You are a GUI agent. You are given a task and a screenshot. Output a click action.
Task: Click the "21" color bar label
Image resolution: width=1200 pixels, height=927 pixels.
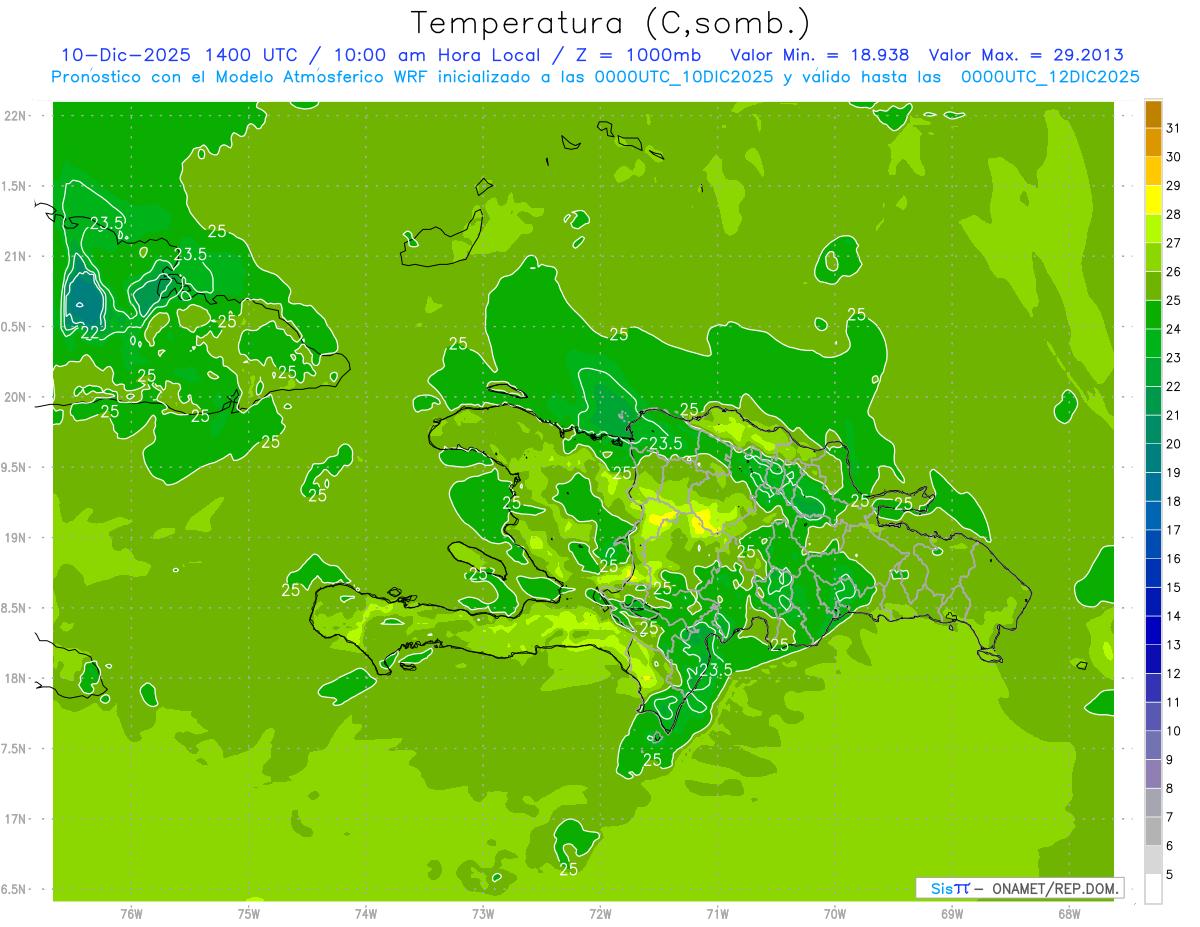[x=1174, y=414]
